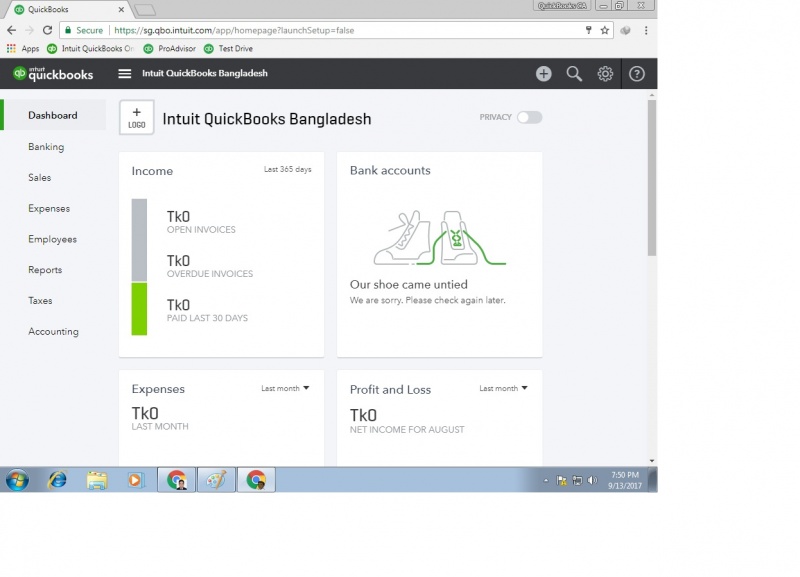Open the ProAdvisor bookmark
The height and width of the screenshot is (577, 800).
[170, 48]
